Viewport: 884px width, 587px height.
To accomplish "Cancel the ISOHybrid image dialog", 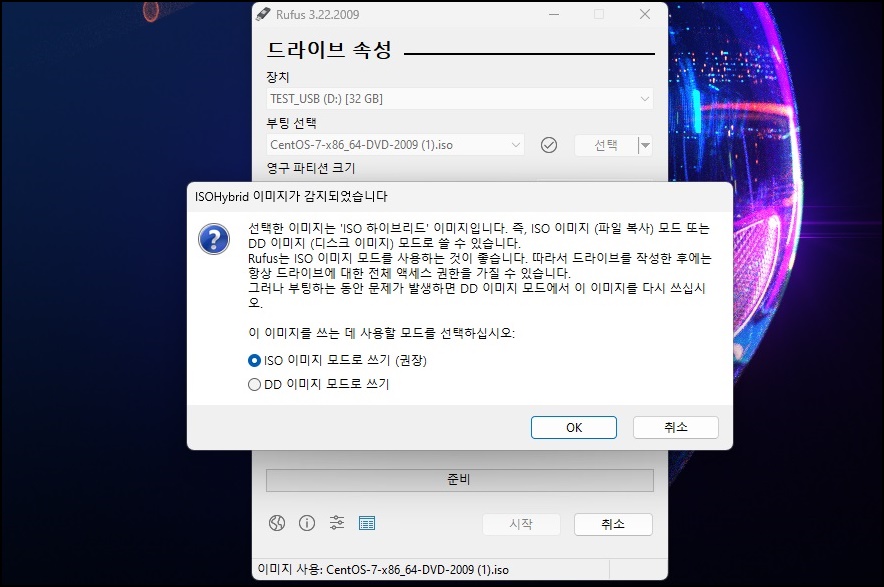I will tap(675, 427).
